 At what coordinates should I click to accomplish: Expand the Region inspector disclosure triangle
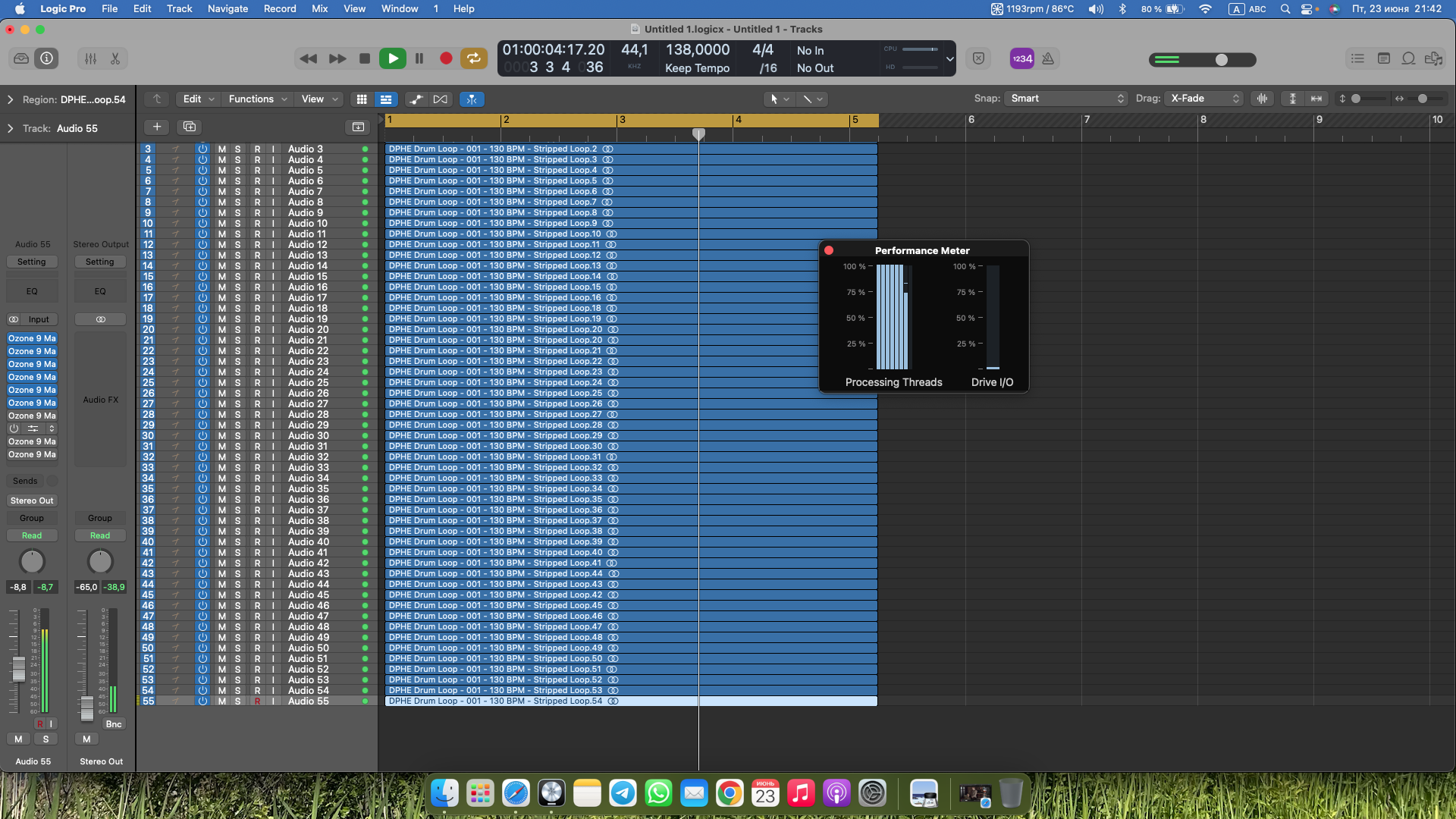coord(10,99)
